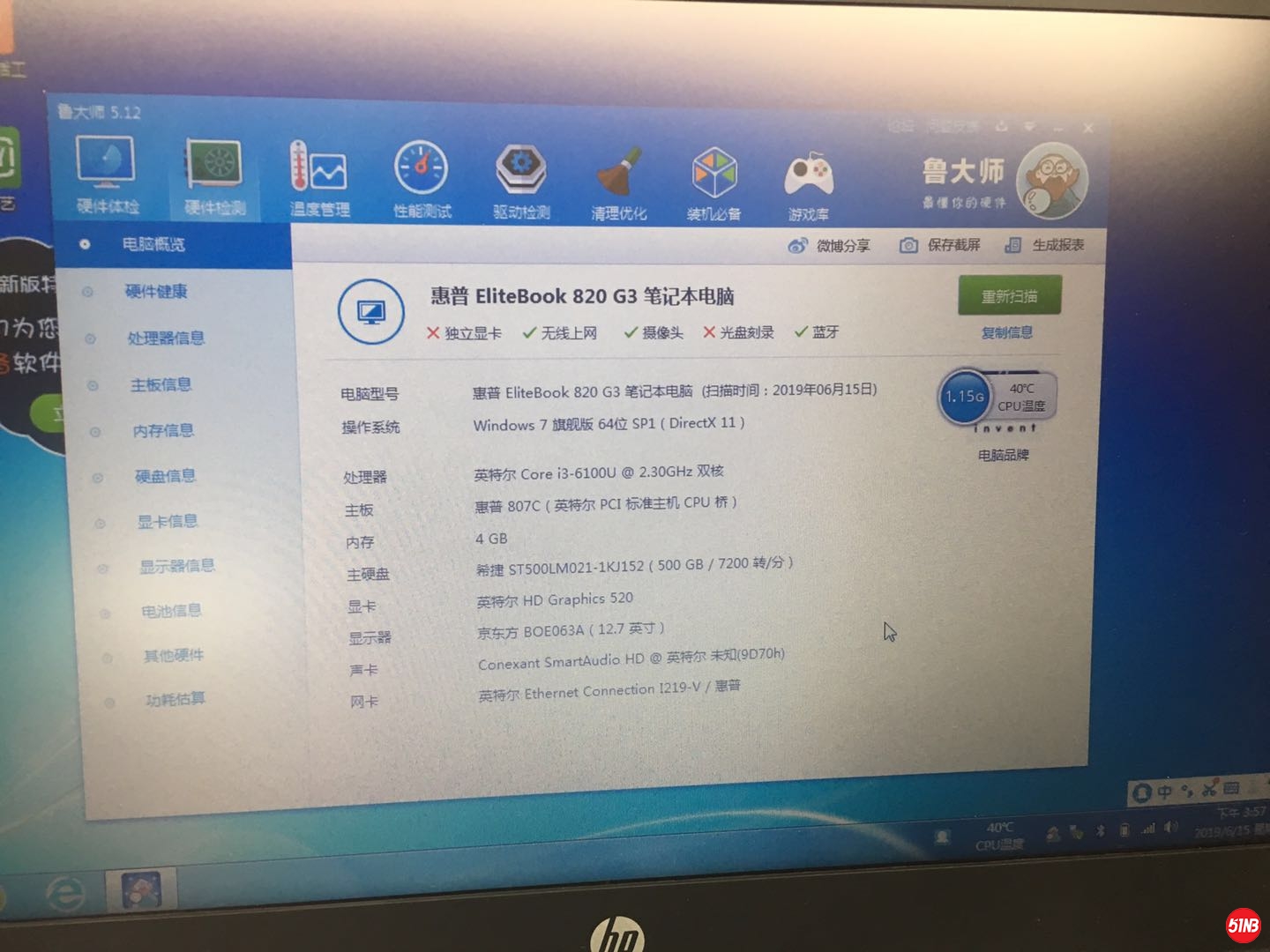This screenshot has width=1270, height=952.
Task: Click the 惠普 EliteBook 820 G3 heading
Action: (582, 296)
